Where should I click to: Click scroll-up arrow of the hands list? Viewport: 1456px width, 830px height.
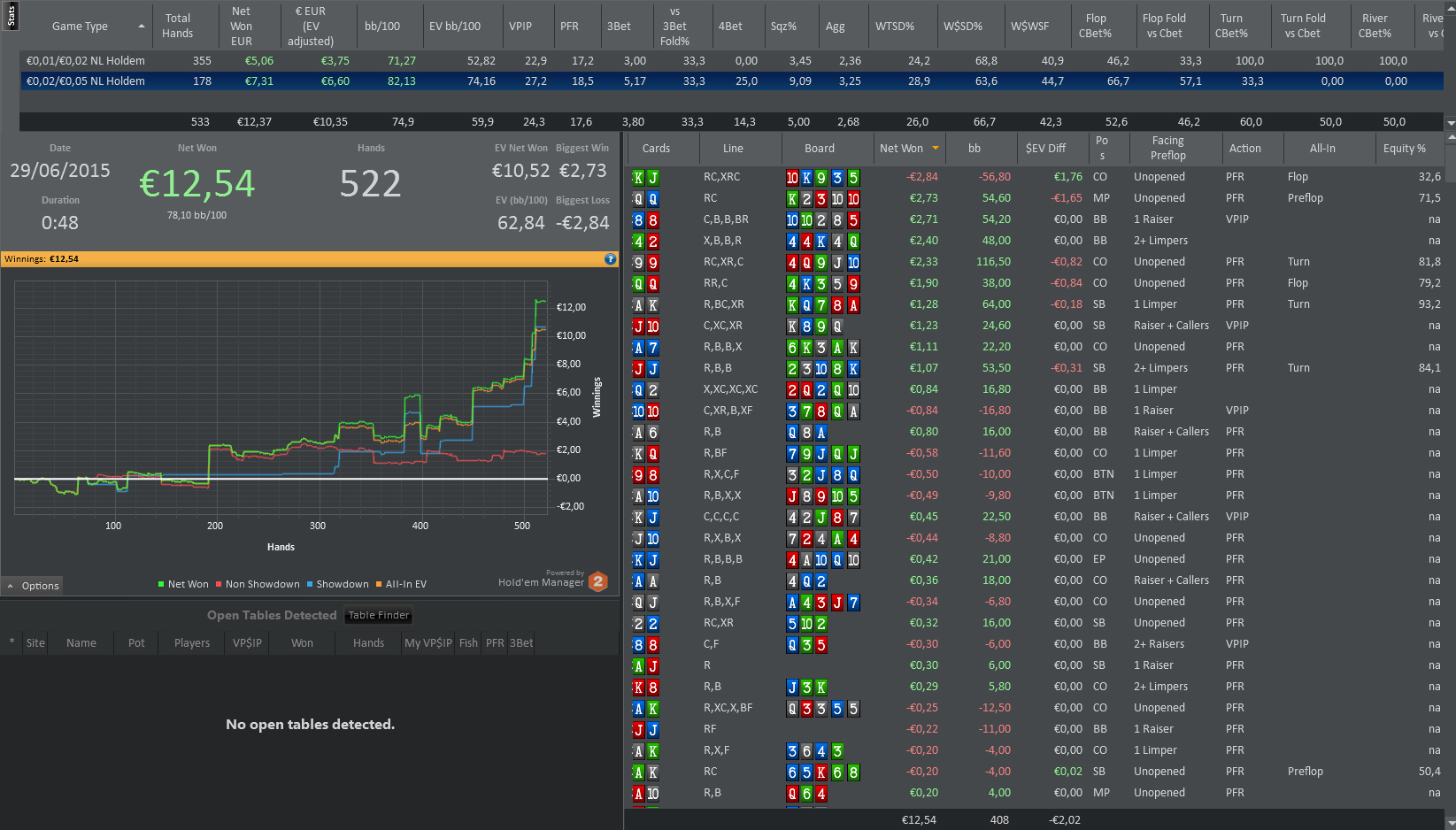click(x=1450, y=138)
